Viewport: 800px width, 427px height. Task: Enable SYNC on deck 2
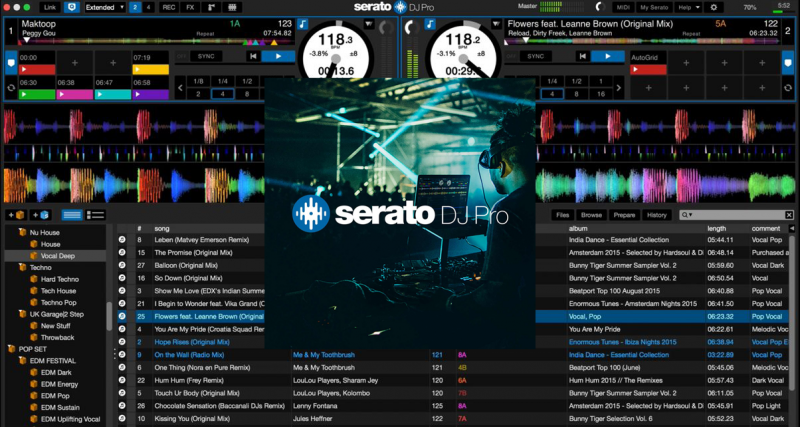tap(536, 56)
